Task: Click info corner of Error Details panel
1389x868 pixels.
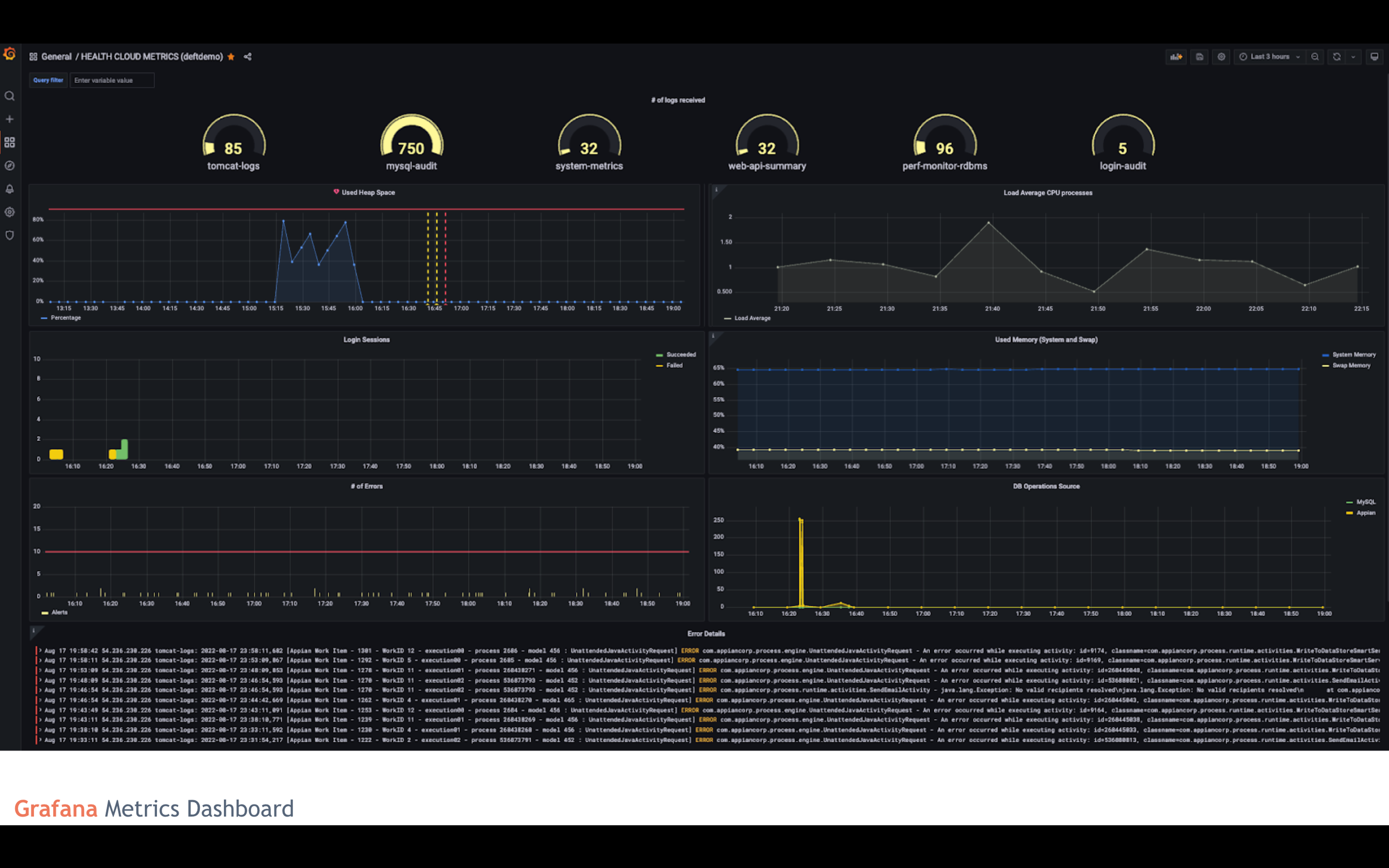Action: tap(34, 631)
